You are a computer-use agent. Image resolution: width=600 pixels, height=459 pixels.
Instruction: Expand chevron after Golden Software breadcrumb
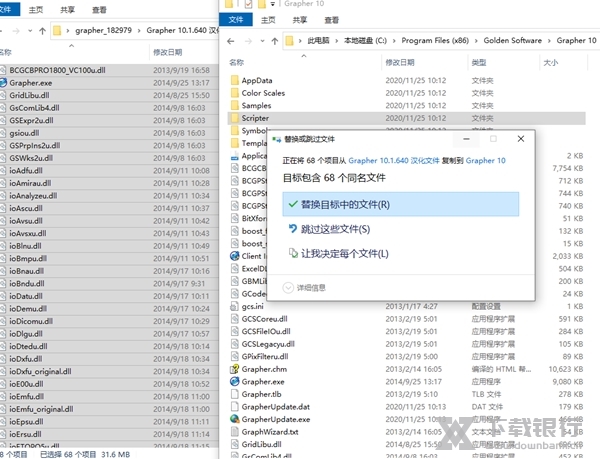[549, 41]
